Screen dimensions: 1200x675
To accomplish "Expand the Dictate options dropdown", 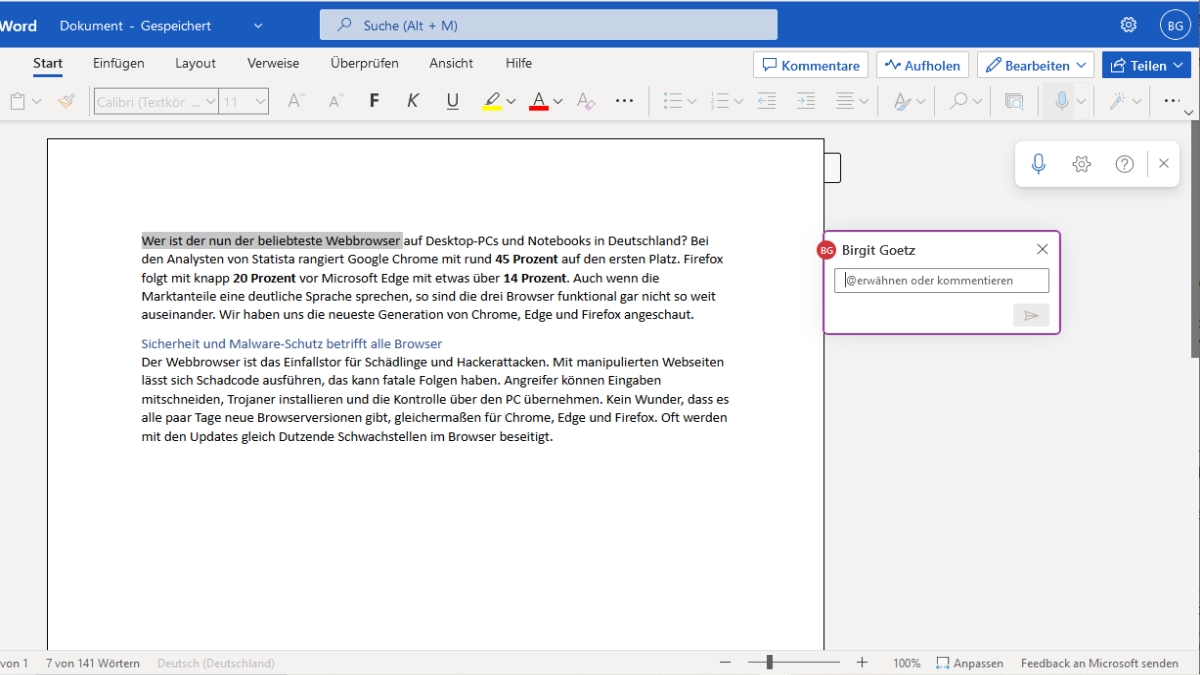I will tap(1081, 101).
